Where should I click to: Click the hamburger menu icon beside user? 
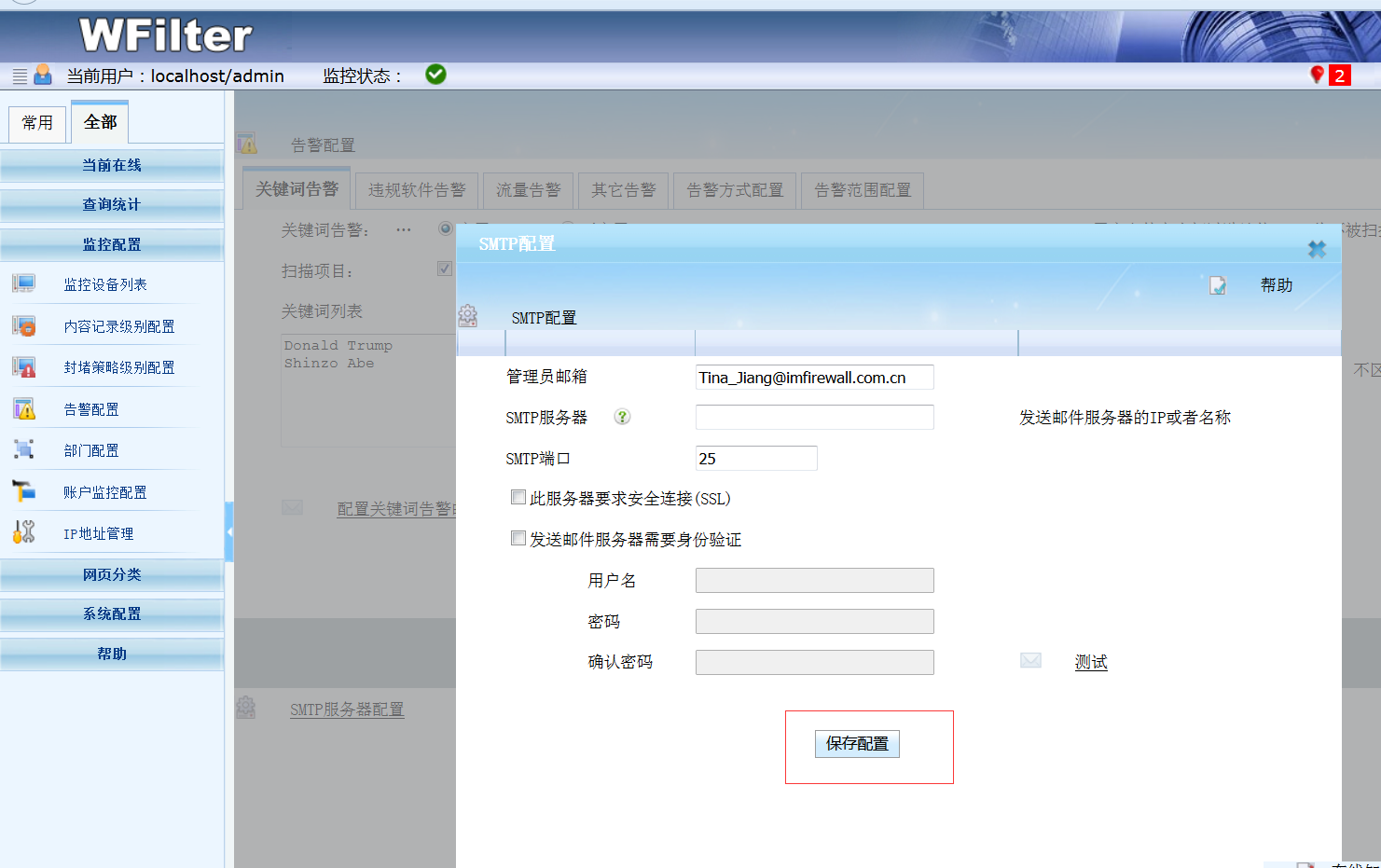click(x=20, y=76)
